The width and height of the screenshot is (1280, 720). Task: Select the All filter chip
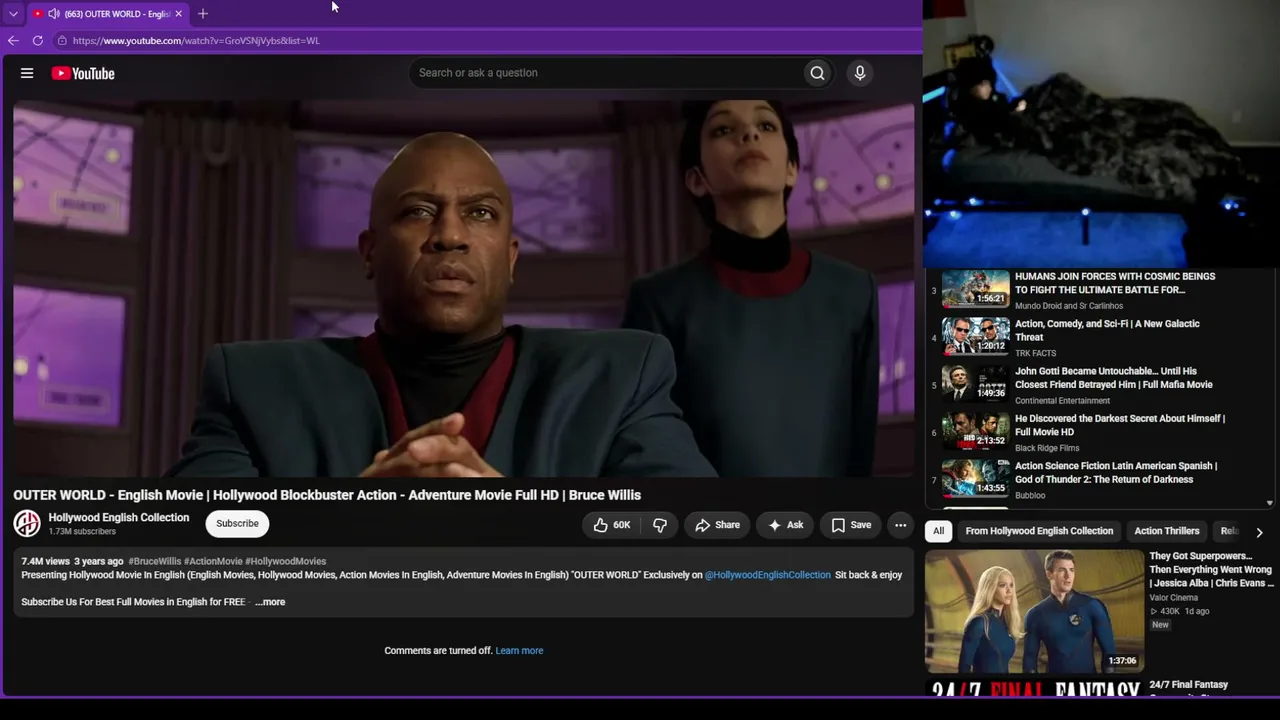[x=938, y=531]
